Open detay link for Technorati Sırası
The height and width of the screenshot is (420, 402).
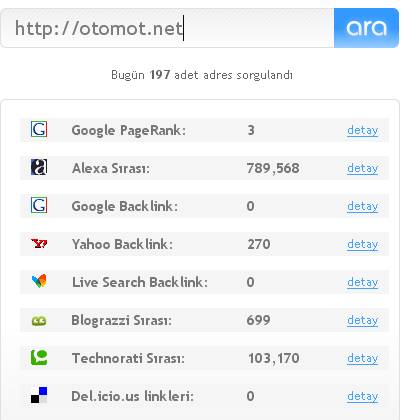click(x=362, y=358)
